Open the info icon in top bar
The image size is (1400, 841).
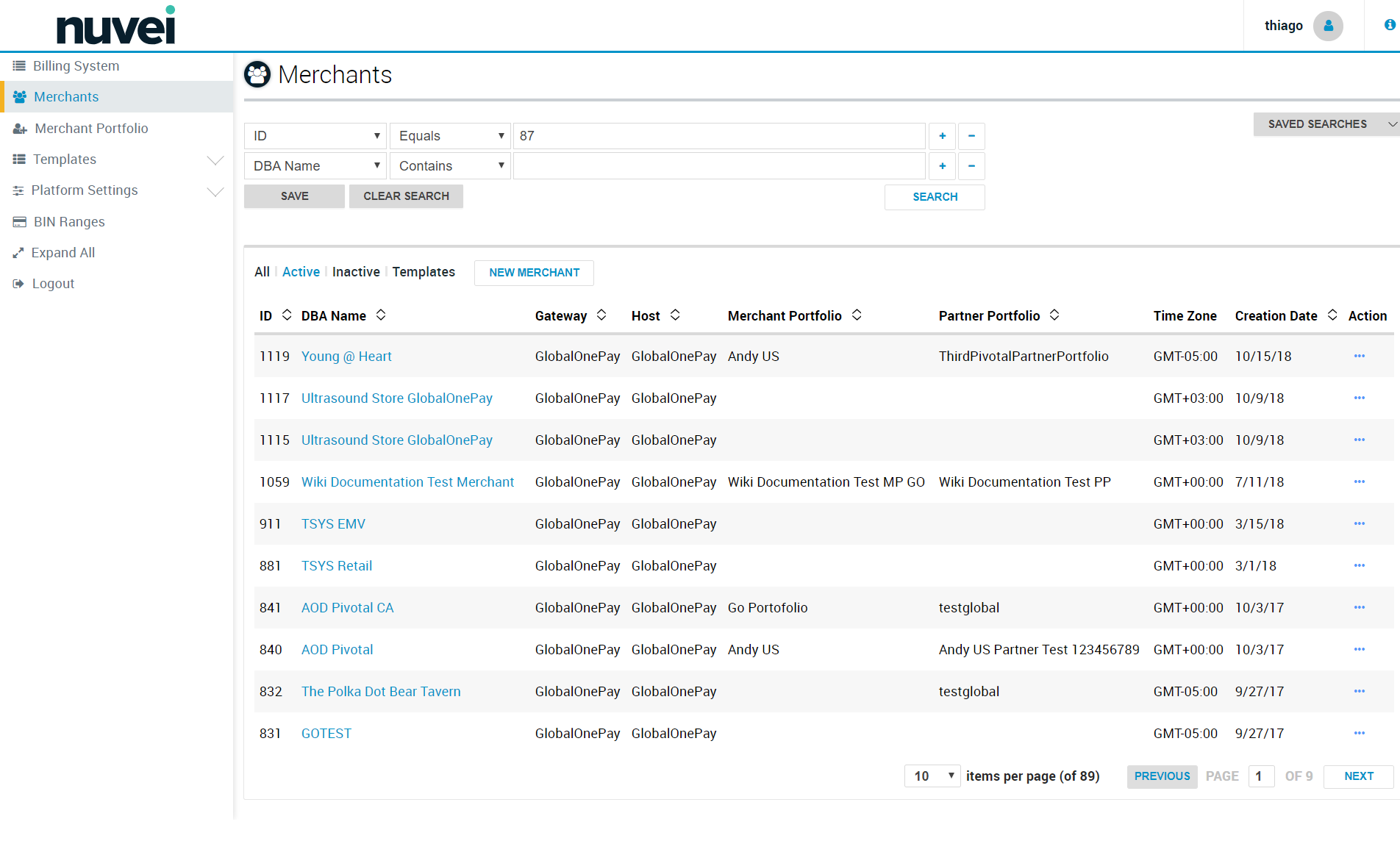[1389, 25]
